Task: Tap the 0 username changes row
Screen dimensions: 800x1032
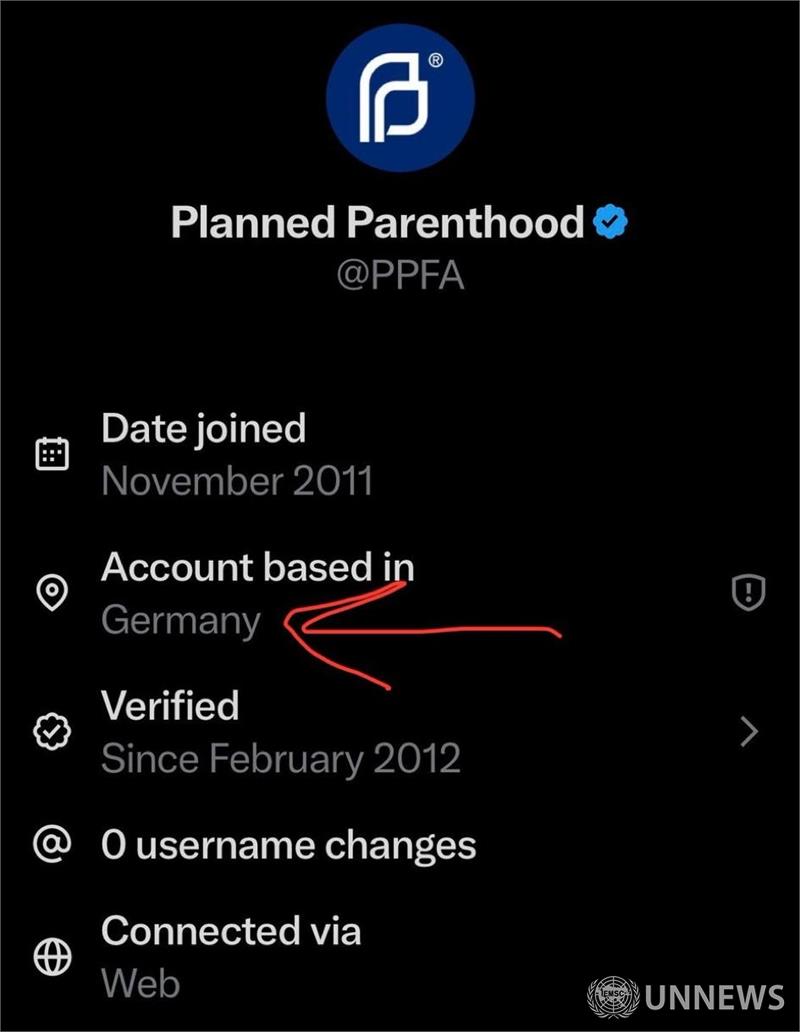Action: pos(288,846)
